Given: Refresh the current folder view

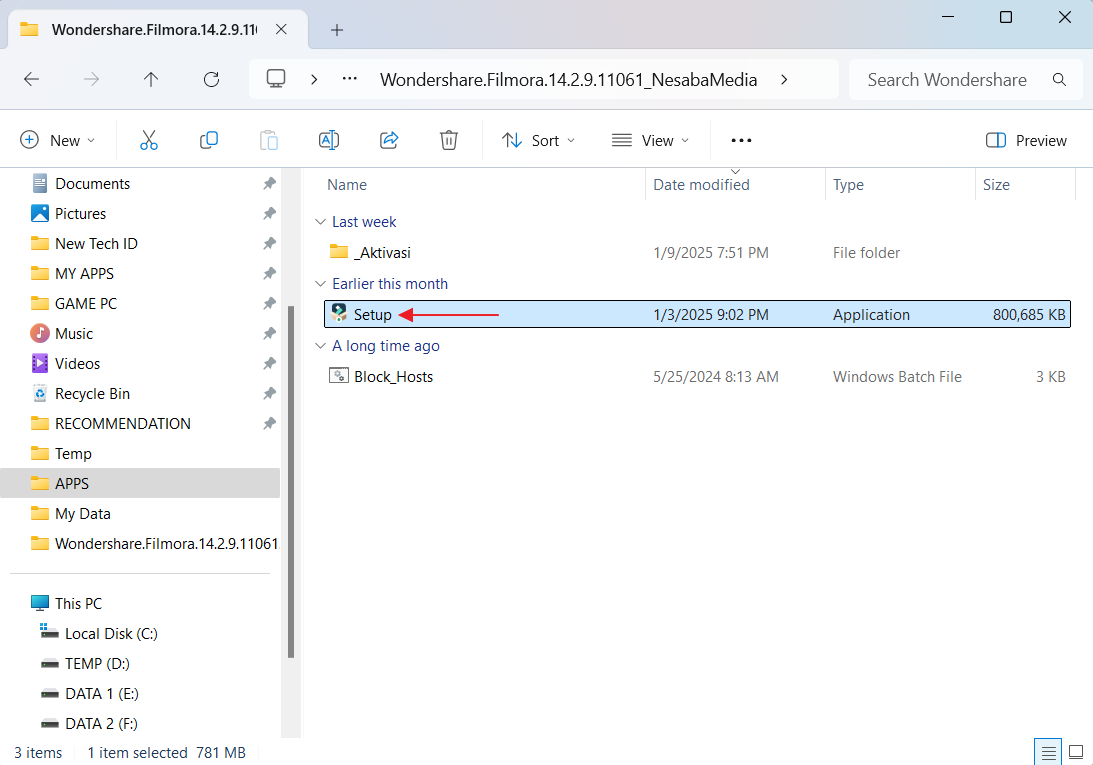Looking at the screenshot, I should 211,80.
